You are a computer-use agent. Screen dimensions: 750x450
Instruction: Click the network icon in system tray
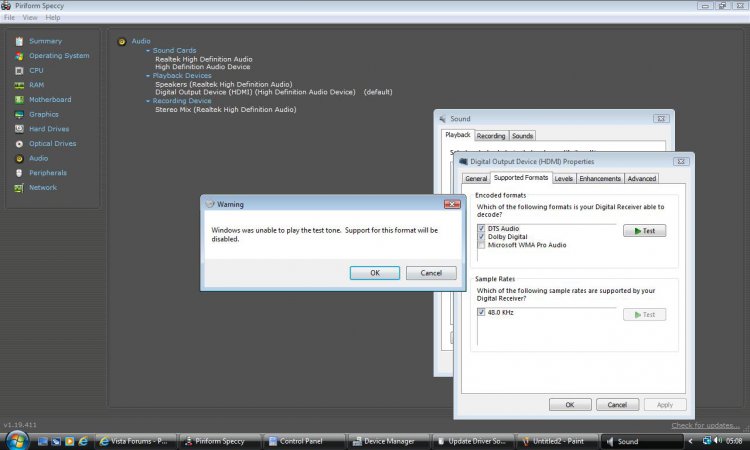(707, 440)
